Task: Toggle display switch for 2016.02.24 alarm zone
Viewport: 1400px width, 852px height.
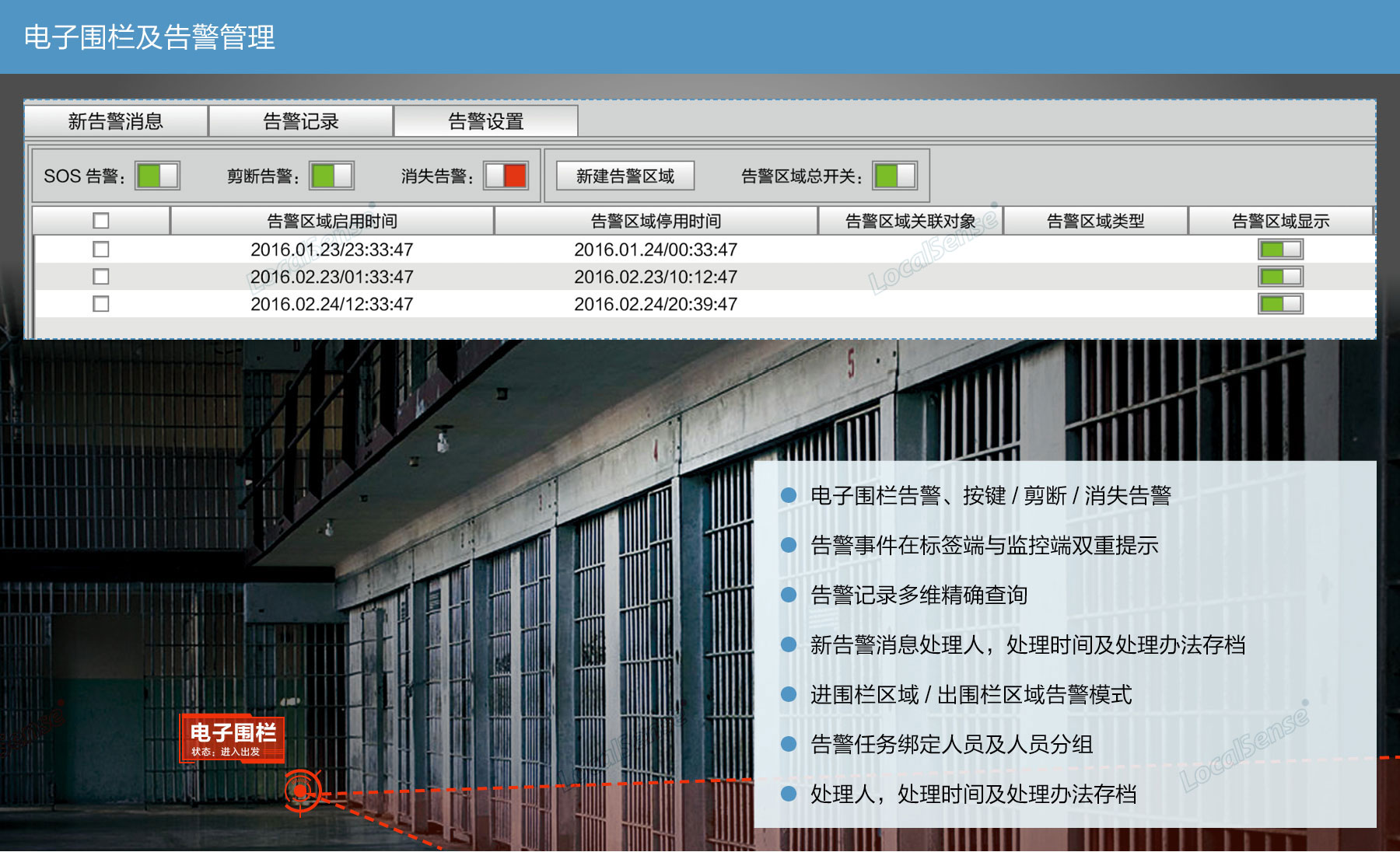Action: point(1280,304)
